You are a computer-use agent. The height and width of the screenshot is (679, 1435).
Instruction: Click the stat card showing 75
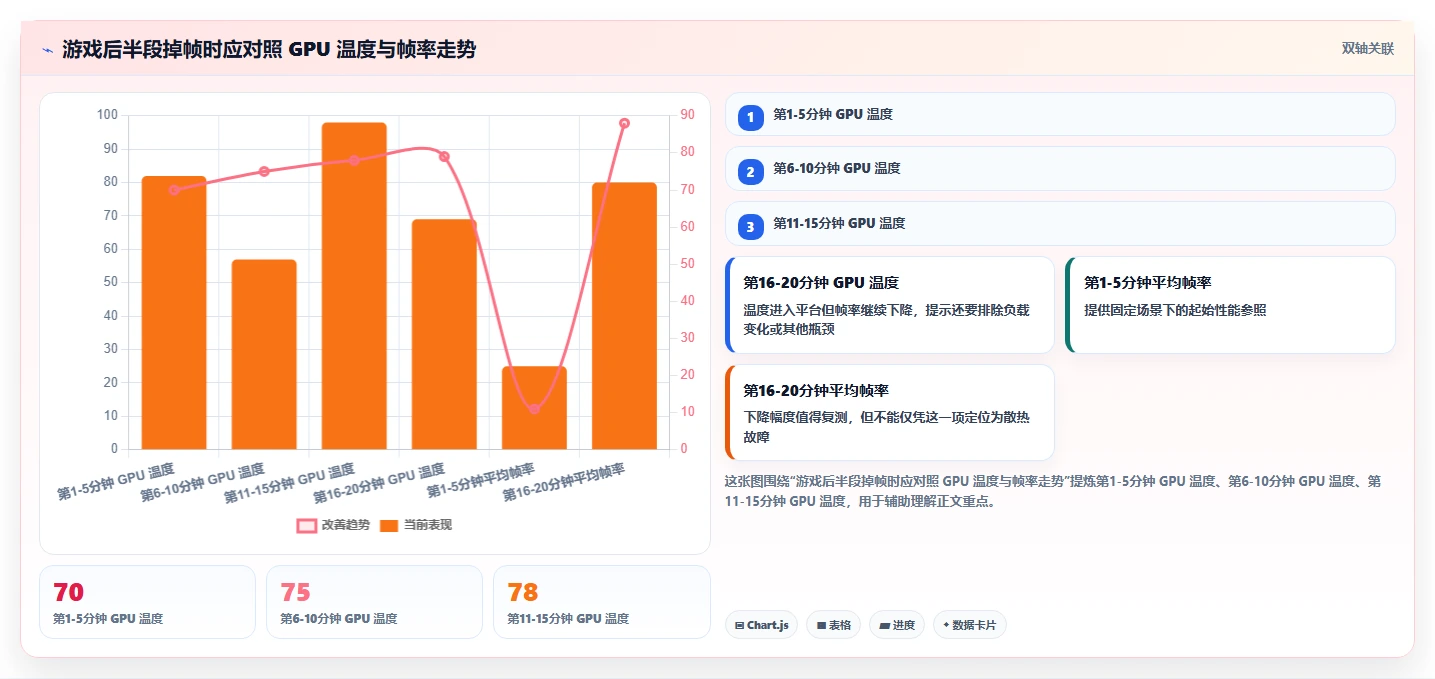374,602
